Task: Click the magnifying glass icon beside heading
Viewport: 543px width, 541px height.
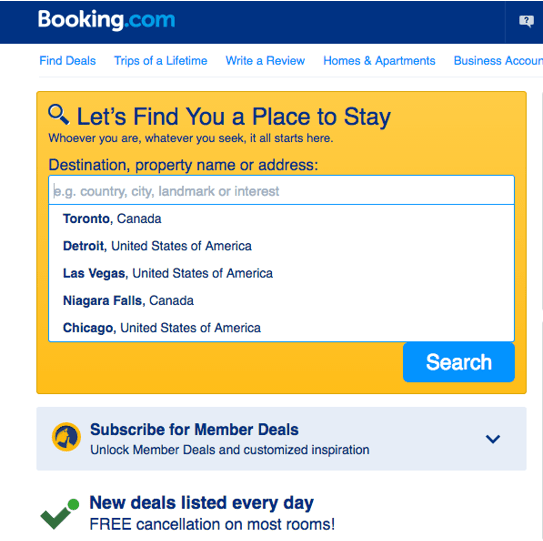Action: (59, 114)
